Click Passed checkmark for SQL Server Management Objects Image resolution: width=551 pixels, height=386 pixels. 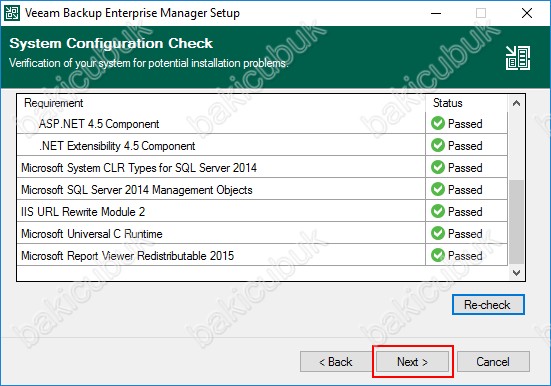point(438,189)
